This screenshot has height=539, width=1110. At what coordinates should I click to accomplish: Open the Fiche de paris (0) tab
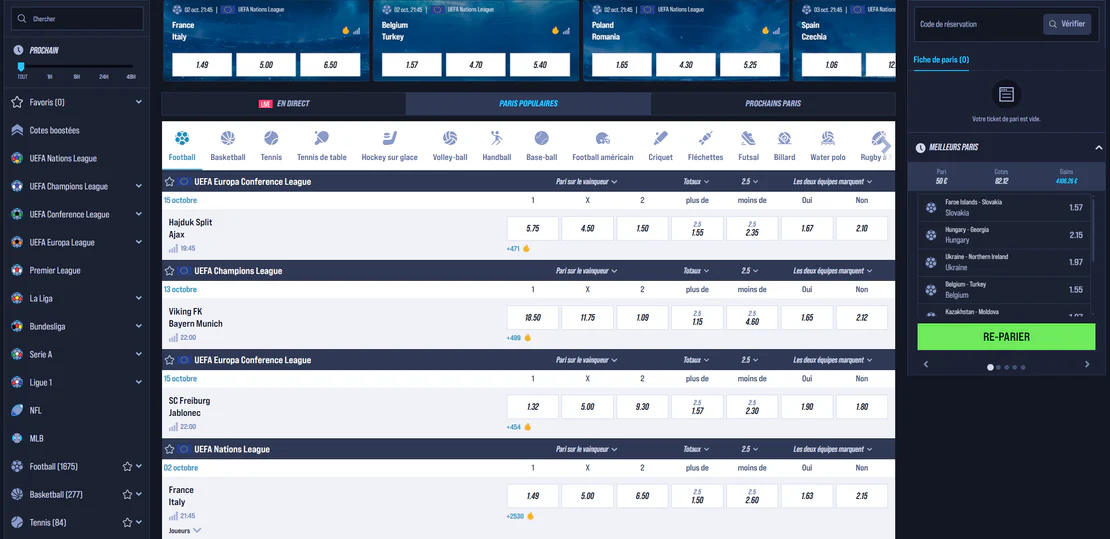[942, 60]
